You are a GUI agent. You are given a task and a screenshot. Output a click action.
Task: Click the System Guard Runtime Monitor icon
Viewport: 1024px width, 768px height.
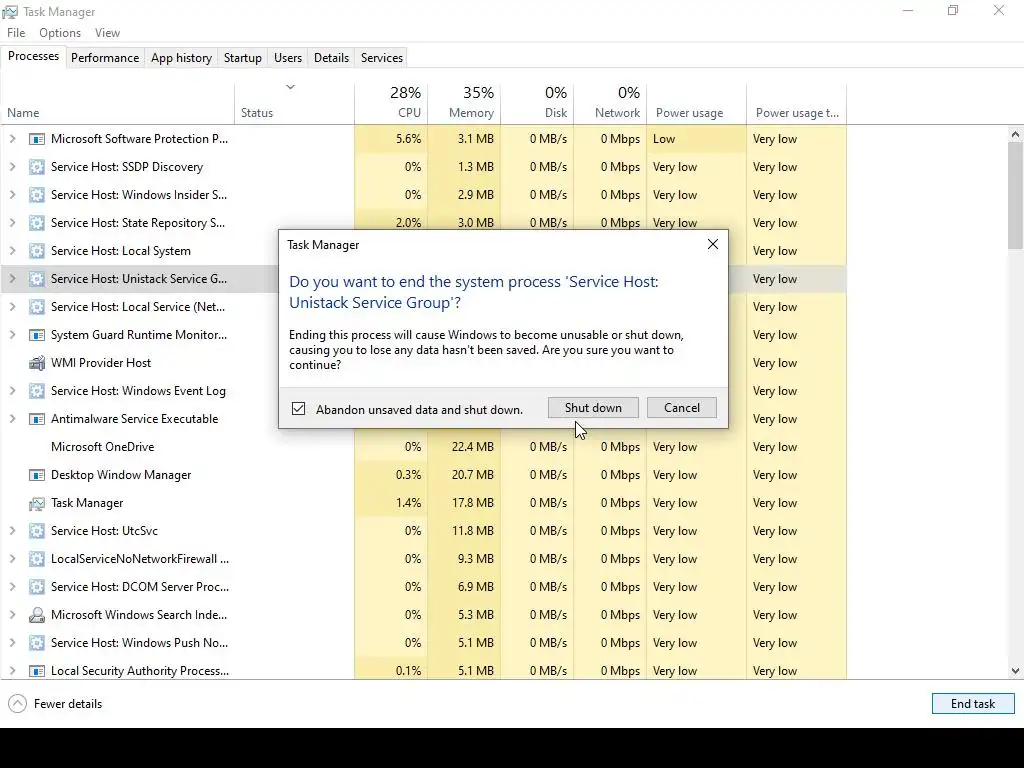coord(37,335)
